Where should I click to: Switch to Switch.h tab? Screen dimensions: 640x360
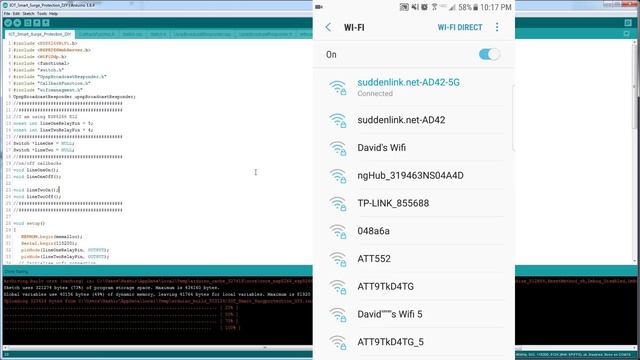pyautogui.click(x=158, y=34)
